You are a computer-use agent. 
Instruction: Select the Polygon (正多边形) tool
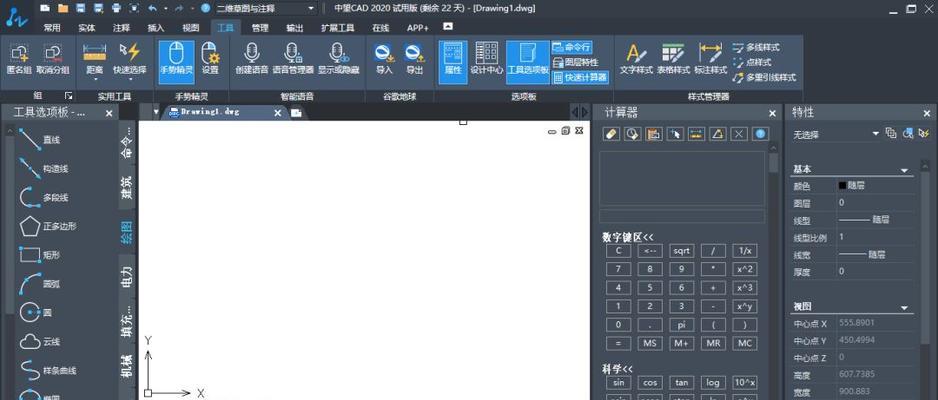tap(48, 227)
